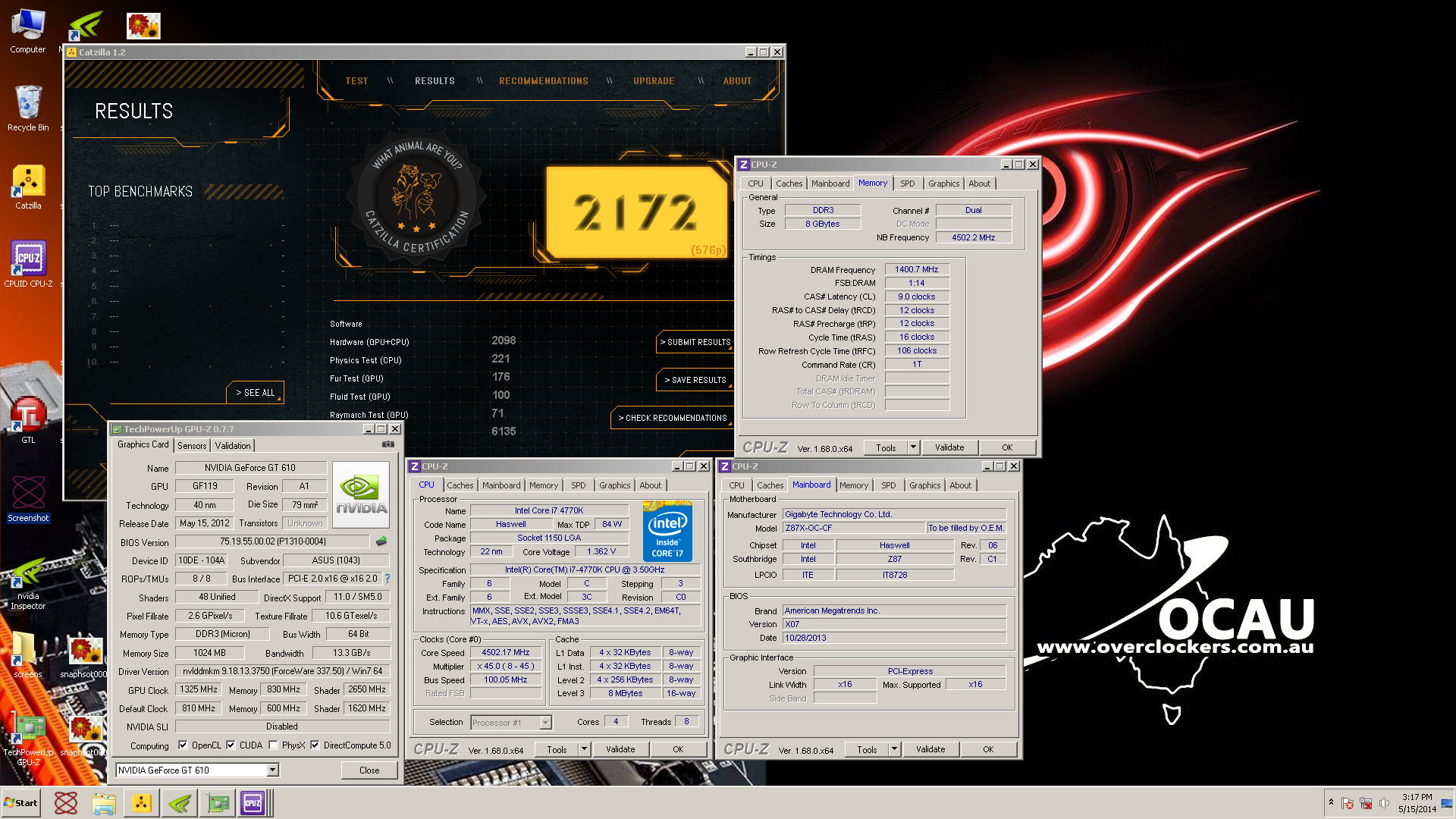1456x819 pixels.
Task: Click the GPU-Z camera screenshot icon
Action: [388, 444]
